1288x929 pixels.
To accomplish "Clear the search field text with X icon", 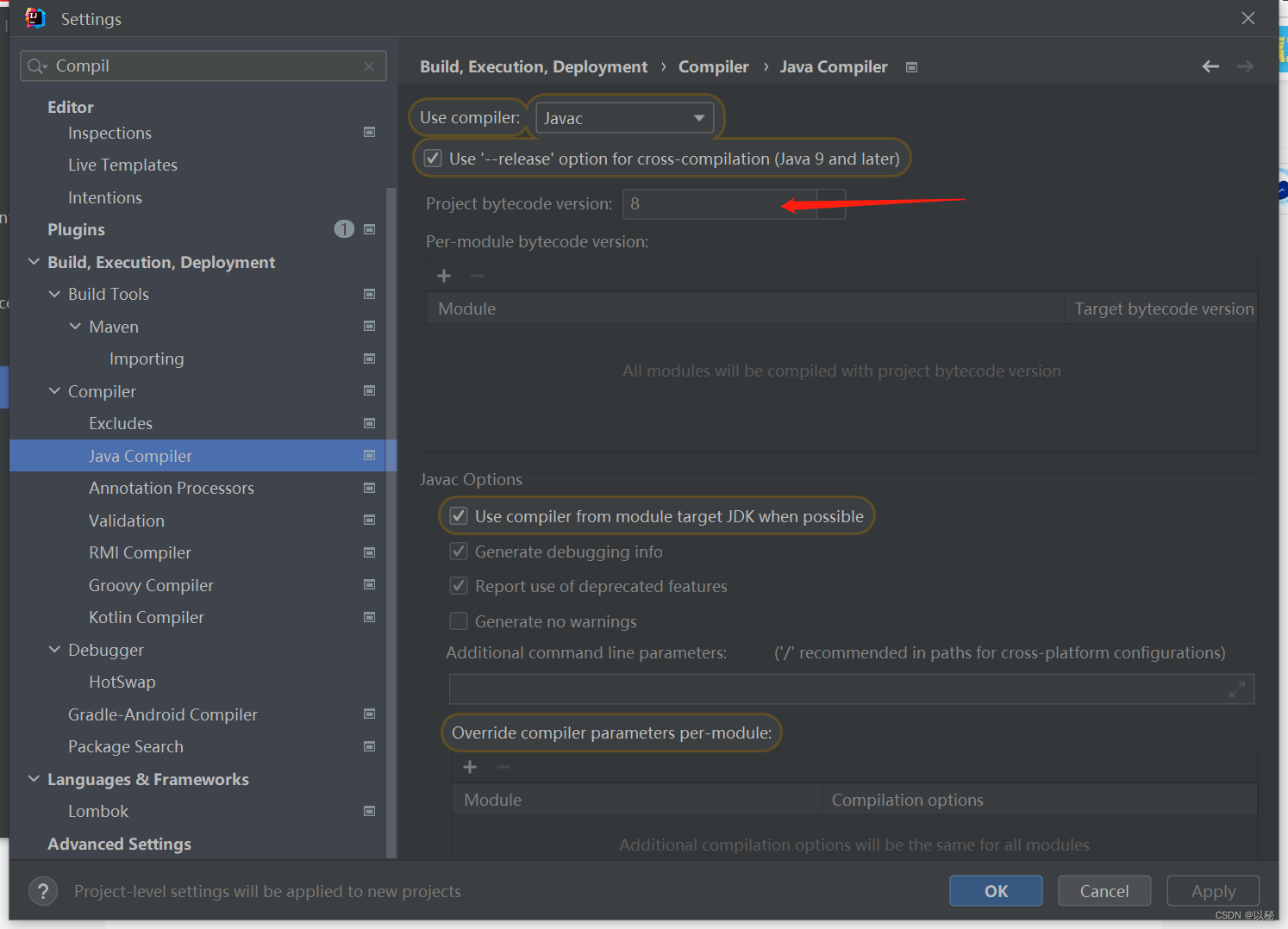I will pyautogui.click(x=369, y=66).
